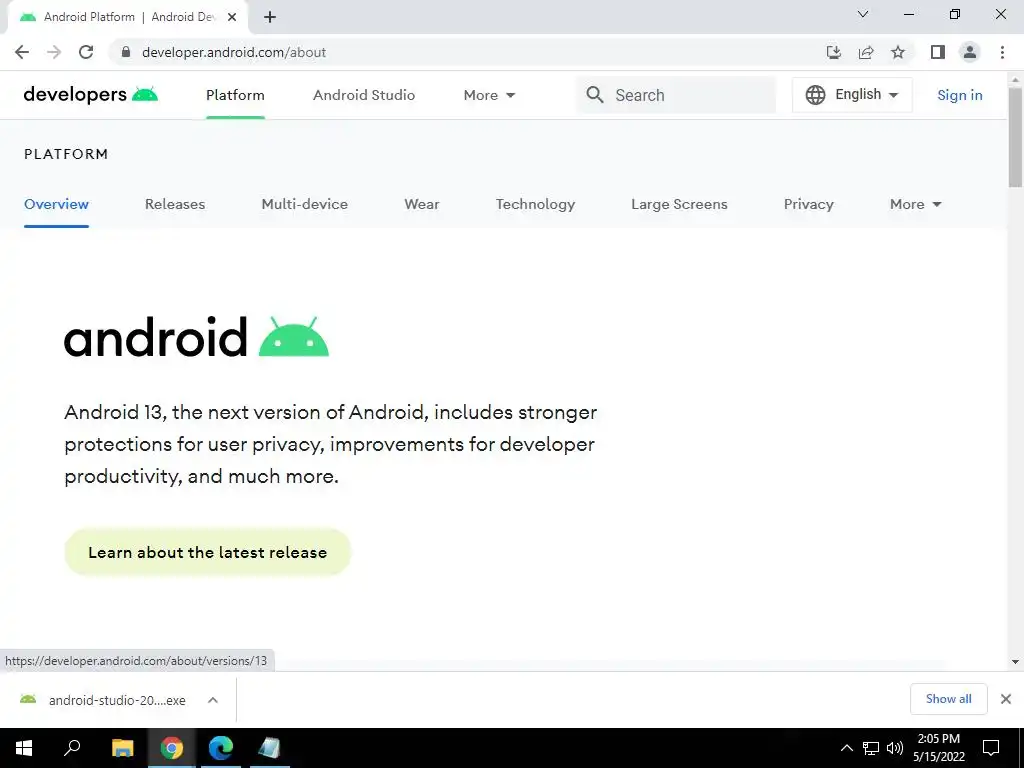Open the tab search chevron in title bar
The image size is (1024, 768).
point(863,14)
